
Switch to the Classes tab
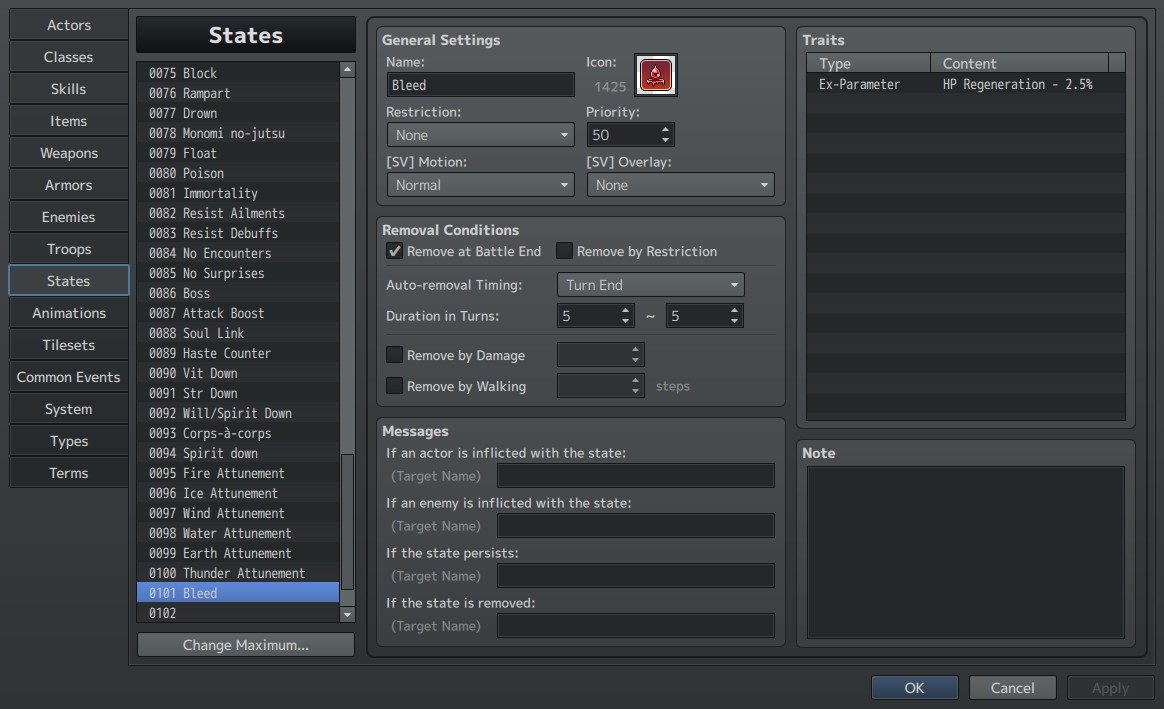click(68, 57)
